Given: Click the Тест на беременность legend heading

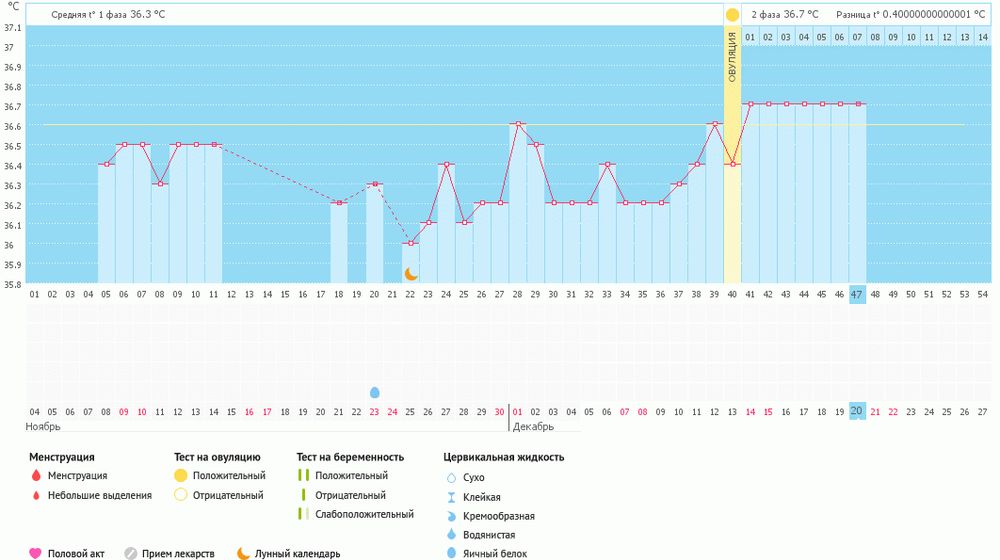Looking at the screenshot, I should point(350,457).
